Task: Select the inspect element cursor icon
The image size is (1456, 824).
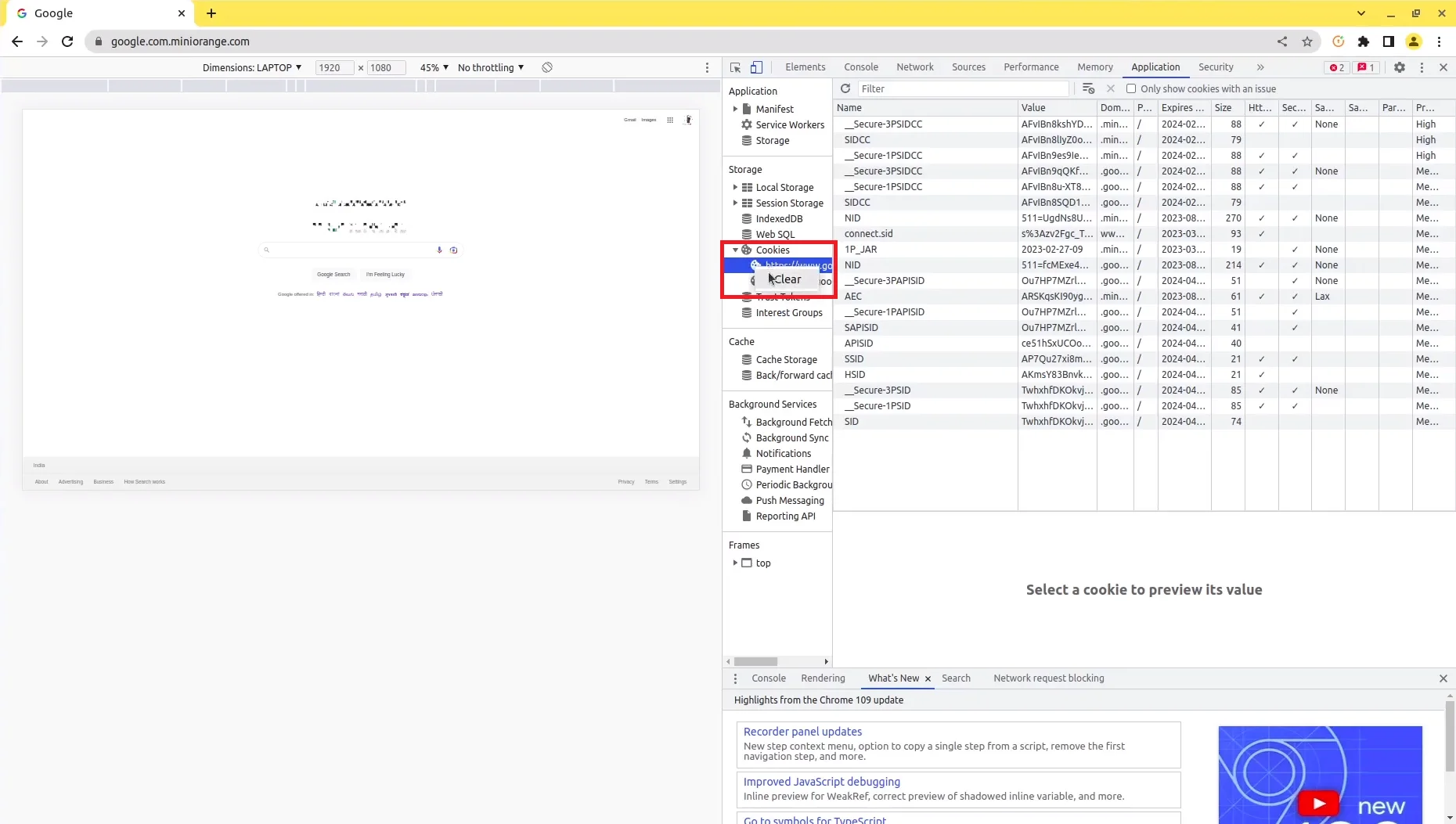Action: (736, 67)
